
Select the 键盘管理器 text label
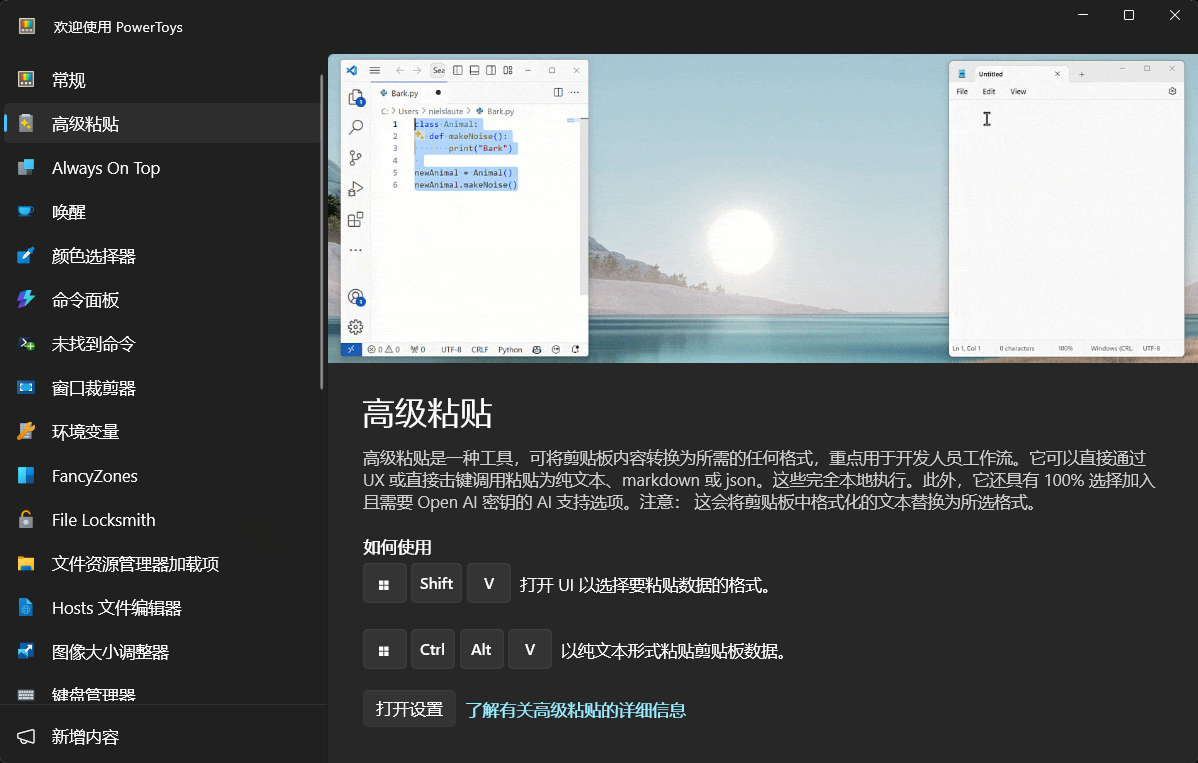click(93, 695)
